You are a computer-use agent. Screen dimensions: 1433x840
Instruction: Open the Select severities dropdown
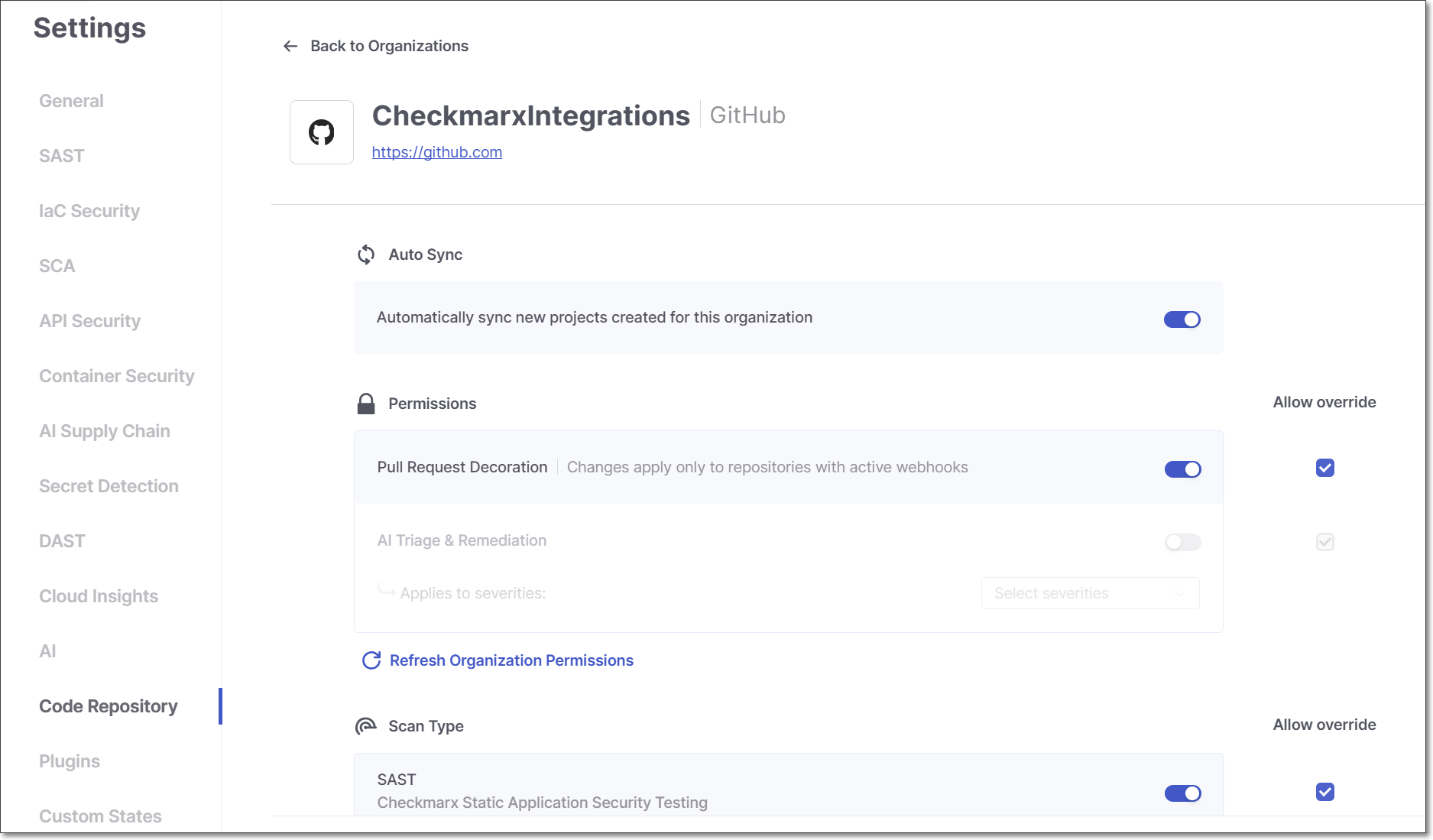click(x=1091, y=593)
